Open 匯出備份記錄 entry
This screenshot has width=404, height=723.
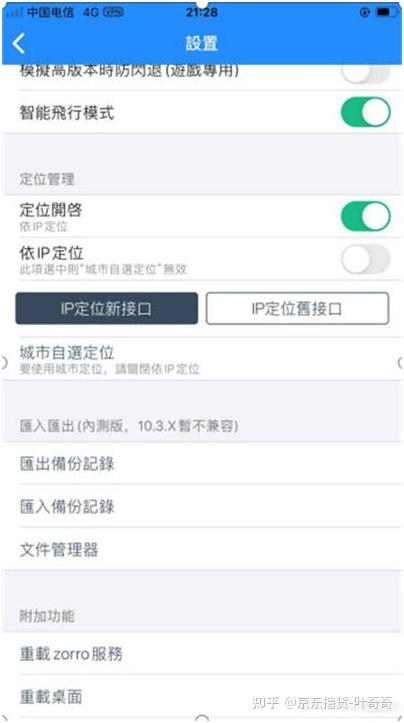[x=202, y=464]
